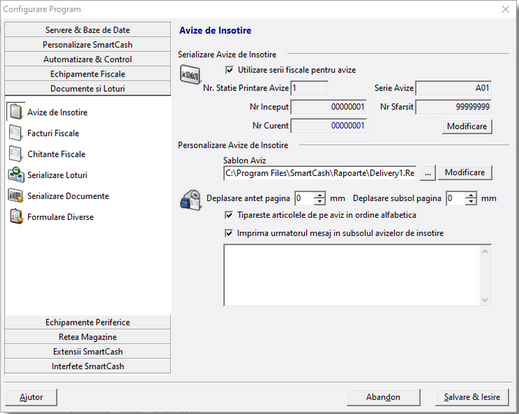Expand Automatizare & Control section

tap(88, 59)
